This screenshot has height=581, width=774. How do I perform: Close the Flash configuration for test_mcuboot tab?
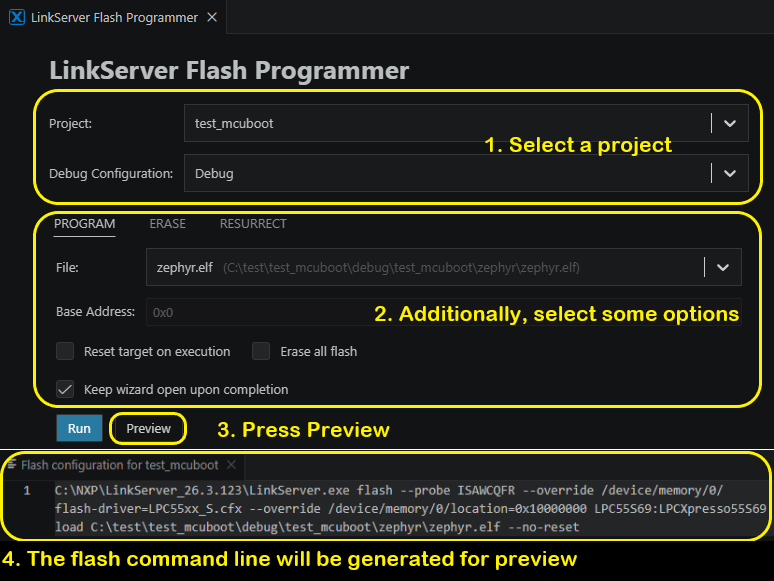[231, 465]
